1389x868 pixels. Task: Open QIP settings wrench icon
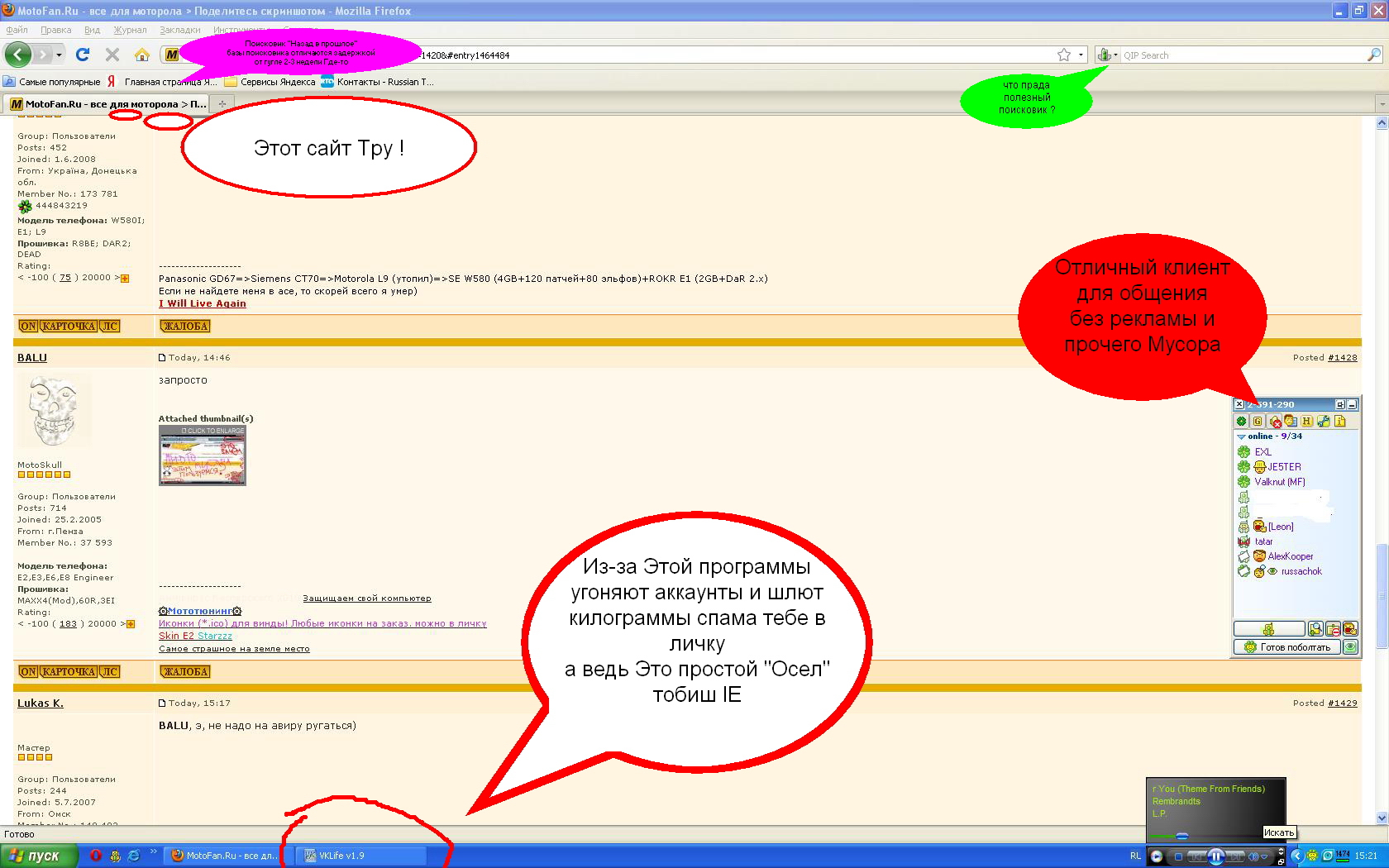(1324, 421)
